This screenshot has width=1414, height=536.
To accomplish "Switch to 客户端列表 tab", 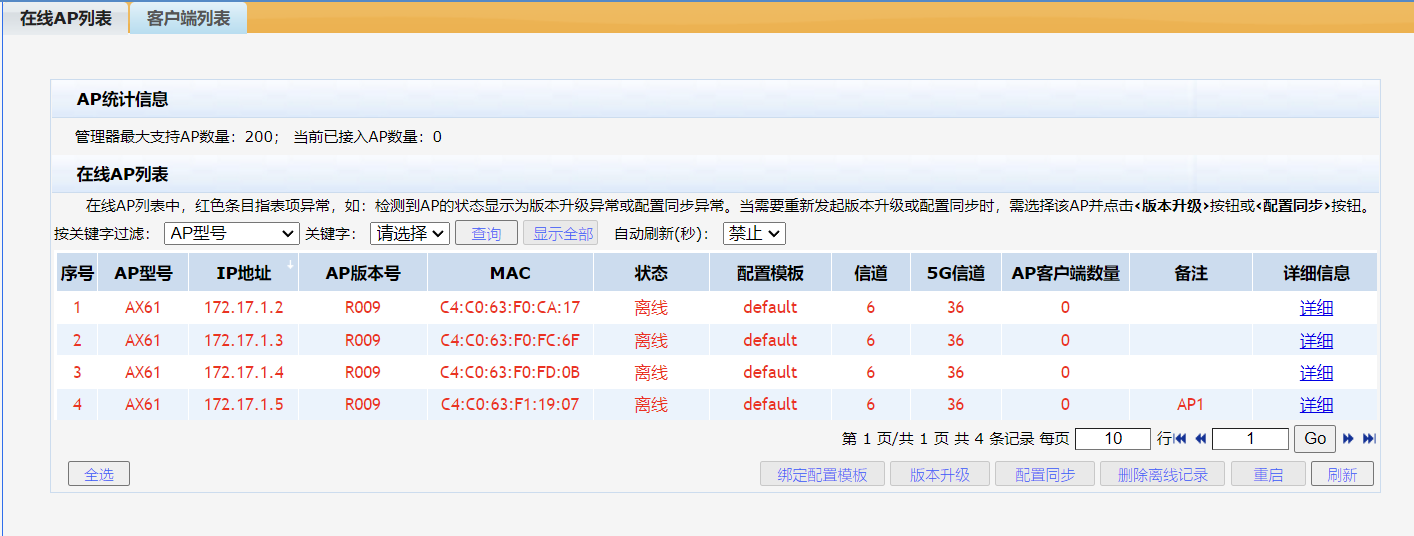I will 188,18.
